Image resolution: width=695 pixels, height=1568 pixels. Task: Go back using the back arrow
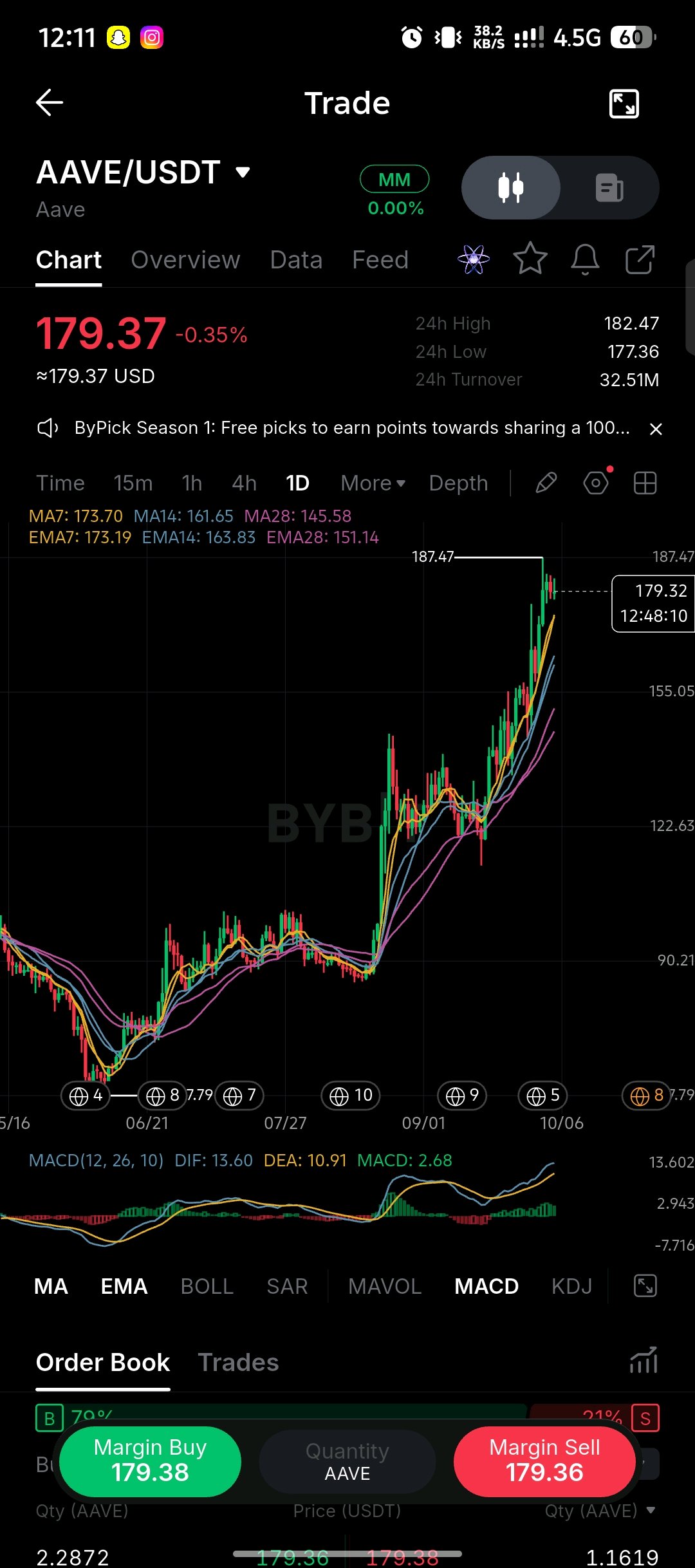coord(50,102)
